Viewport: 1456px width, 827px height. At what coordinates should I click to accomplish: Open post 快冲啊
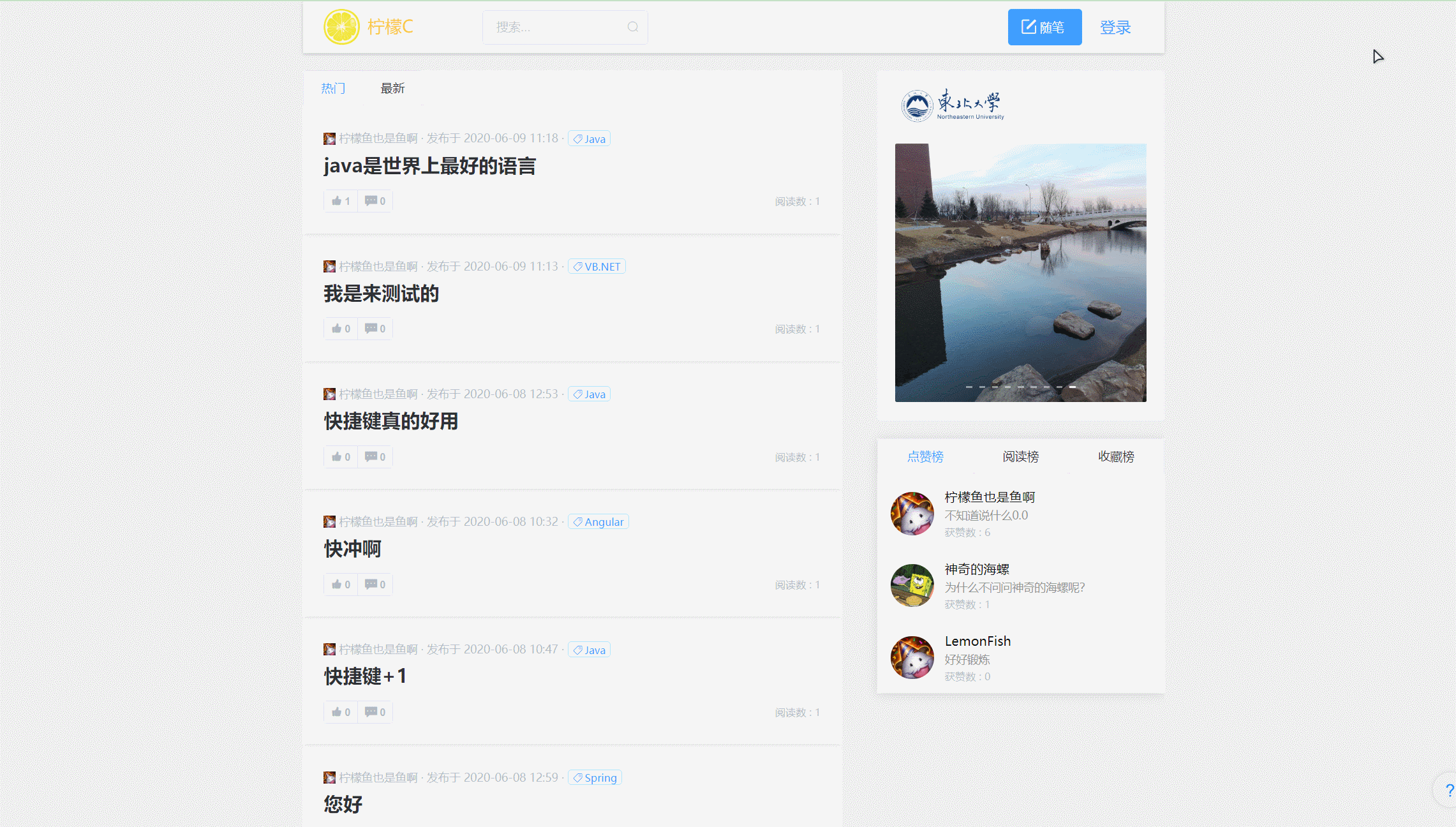point(352,549)
